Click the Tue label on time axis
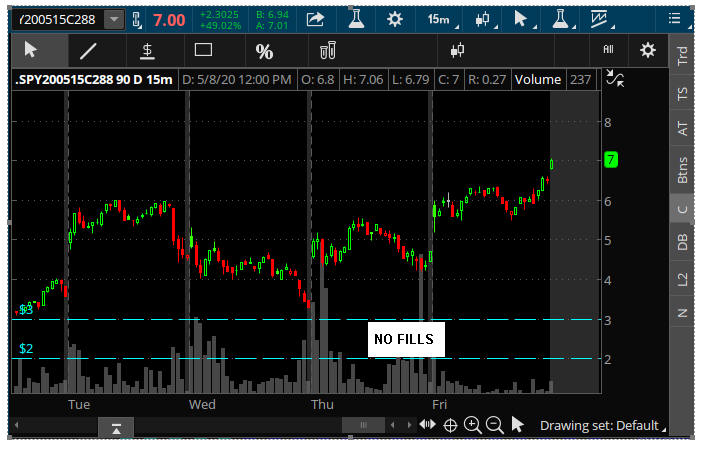 coord(79,405)
